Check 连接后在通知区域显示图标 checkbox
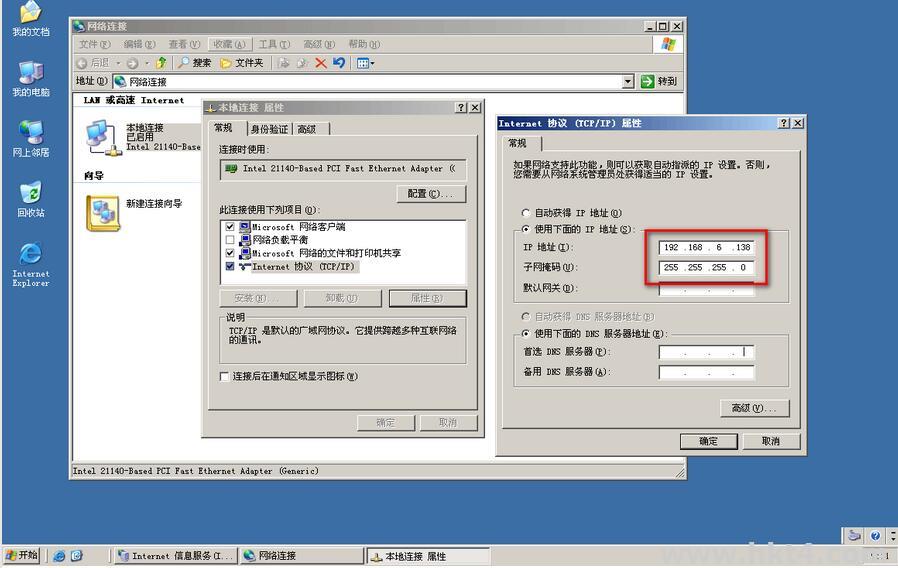The height and width of the screenshot is (568, 898). click(x=224, y=376)
